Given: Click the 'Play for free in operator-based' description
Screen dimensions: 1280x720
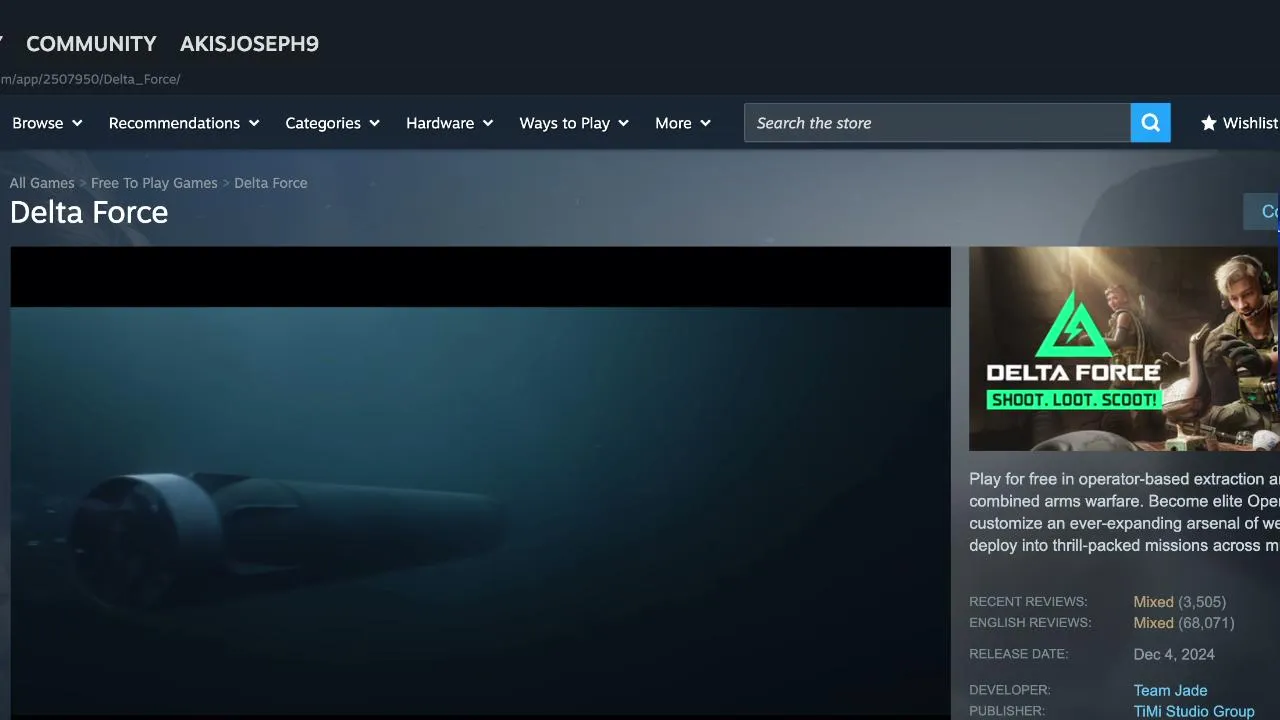Looking at the screenshot, I should [x=1124, y=512].
